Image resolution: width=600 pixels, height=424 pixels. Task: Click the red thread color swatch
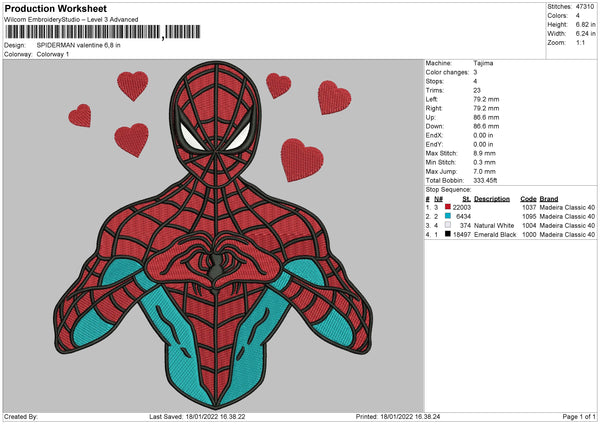(x=448, y=206)
